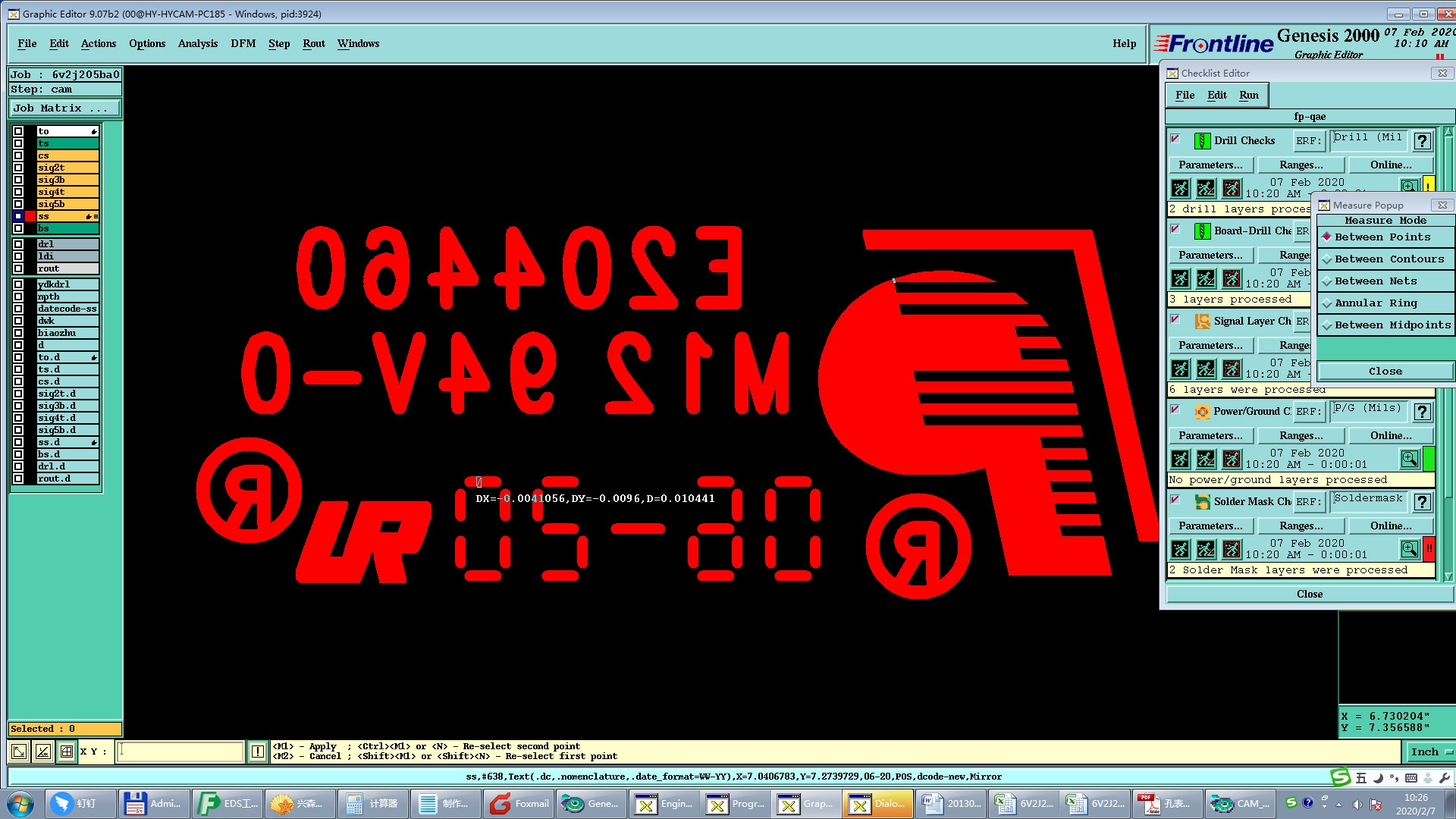Screen dimensions: 1456x819
Task: Click the red running-man icon under Solder Mask
Action: (x=1232, y=549)
